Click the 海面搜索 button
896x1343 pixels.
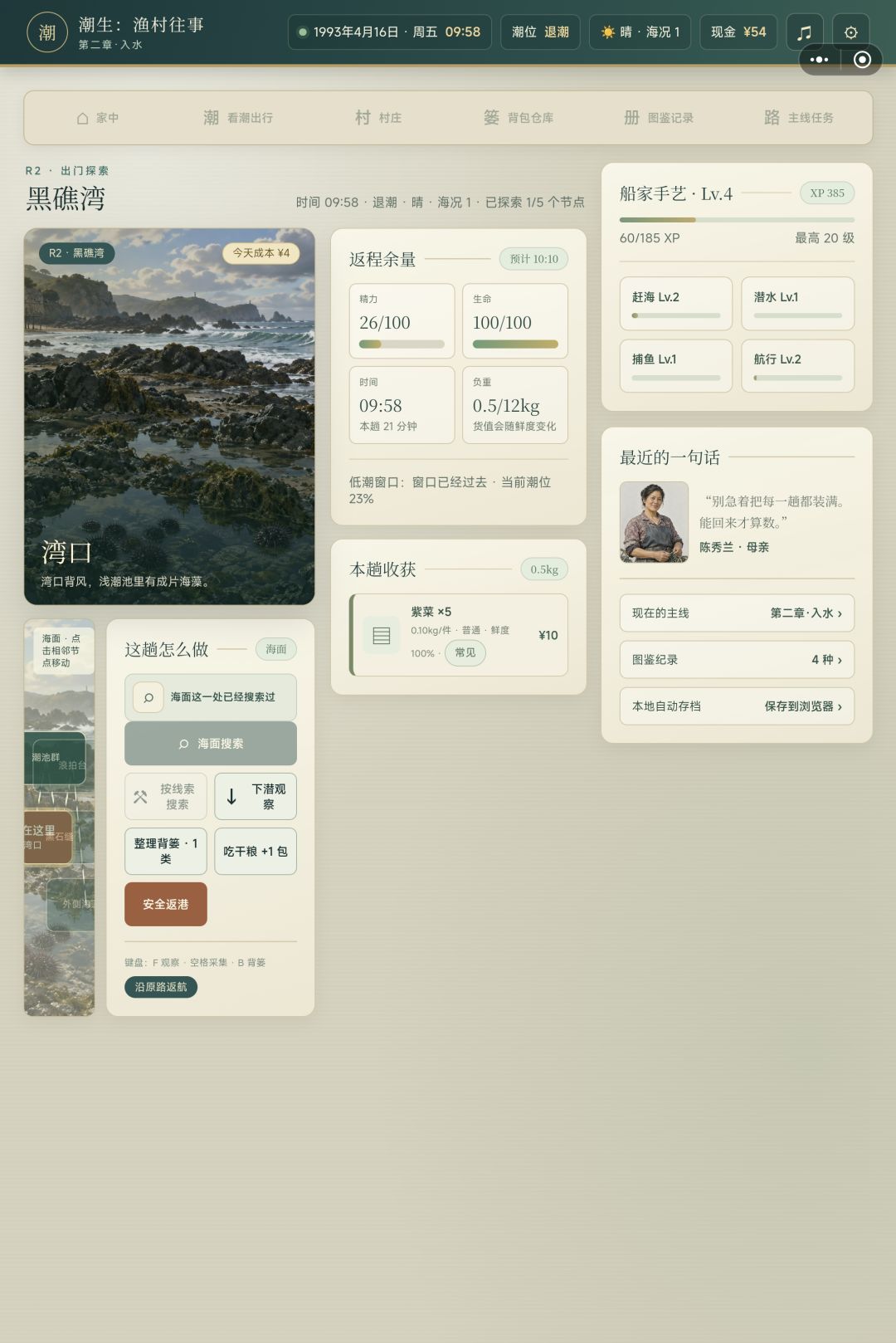point(211,744)
